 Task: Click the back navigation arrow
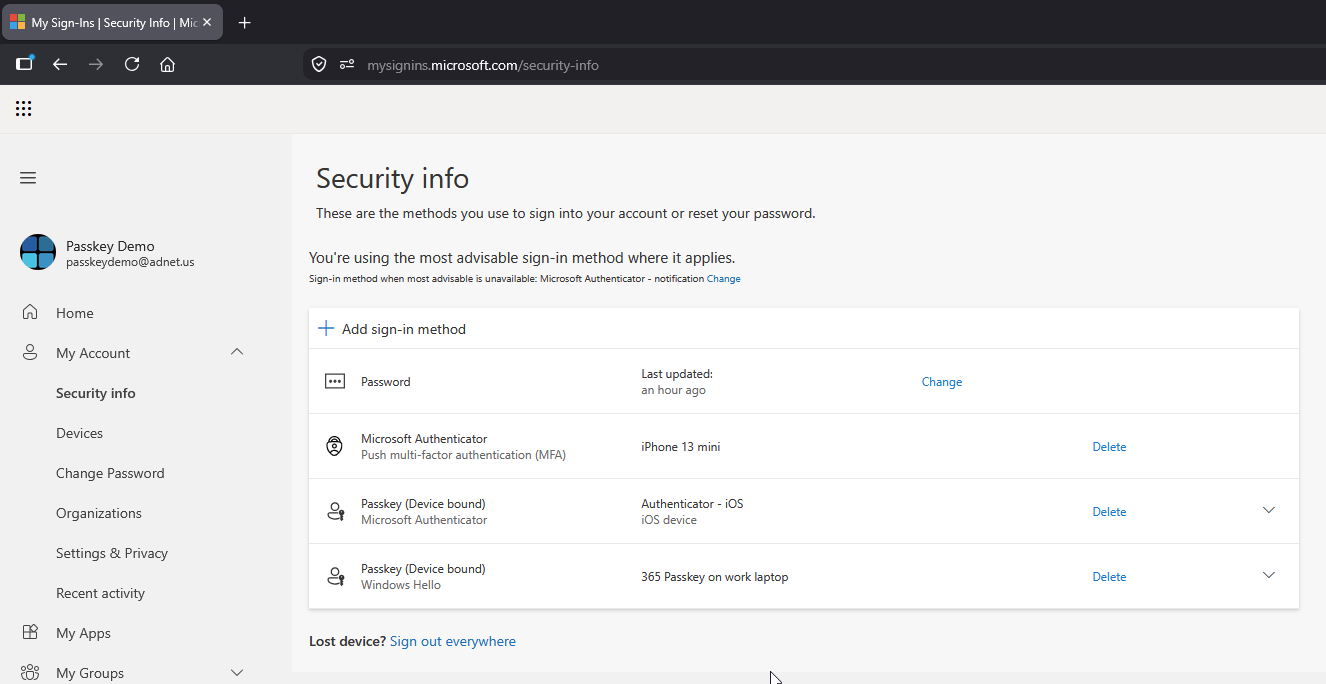[60, 64]
